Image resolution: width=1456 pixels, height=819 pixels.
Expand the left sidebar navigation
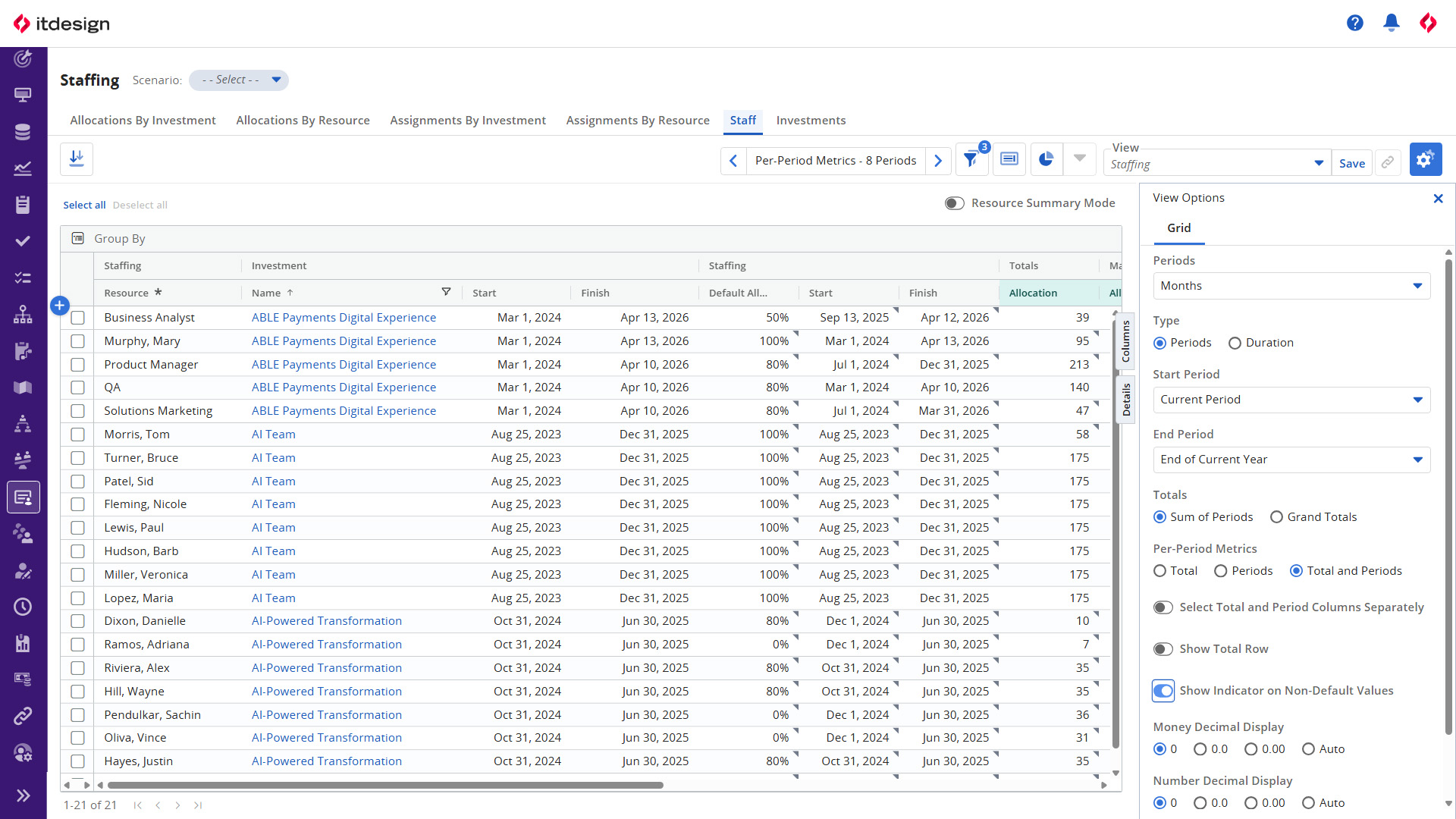pos(24,795)
